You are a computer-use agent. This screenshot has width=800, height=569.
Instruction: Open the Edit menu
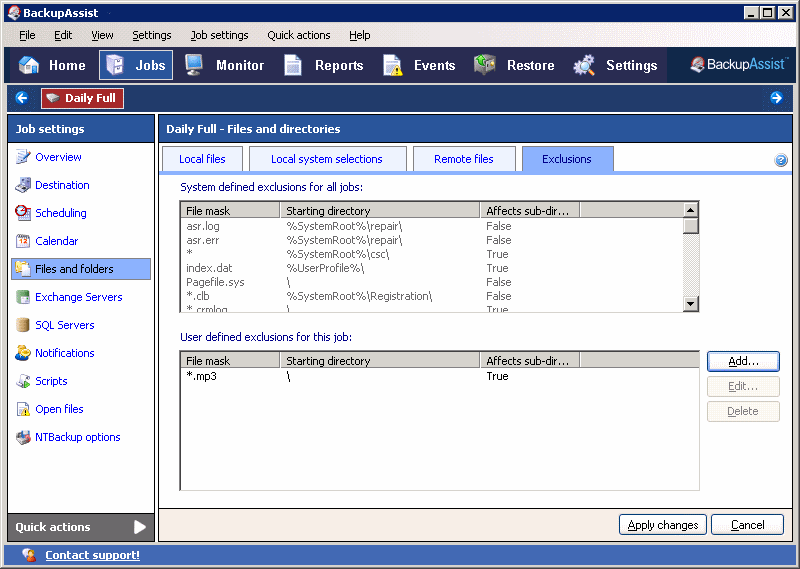(x=63, y=35)
